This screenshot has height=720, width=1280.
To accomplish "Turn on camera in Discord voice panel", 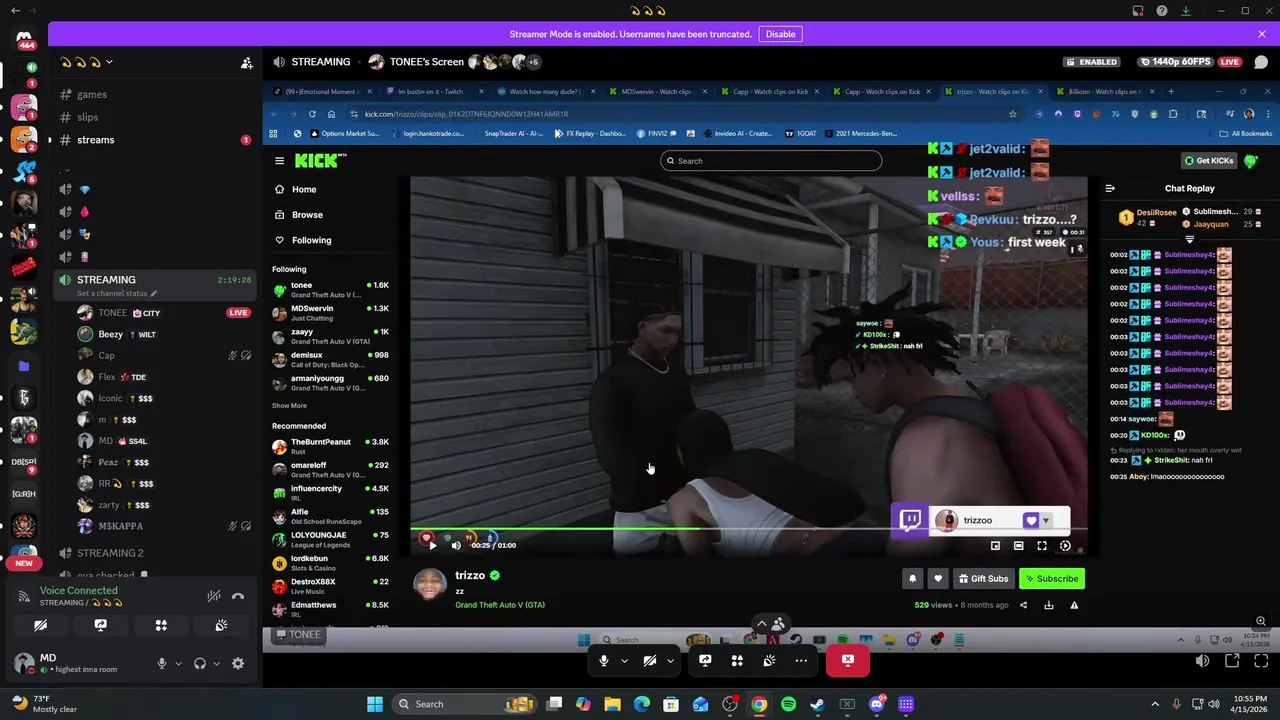I will pos(40,625).
